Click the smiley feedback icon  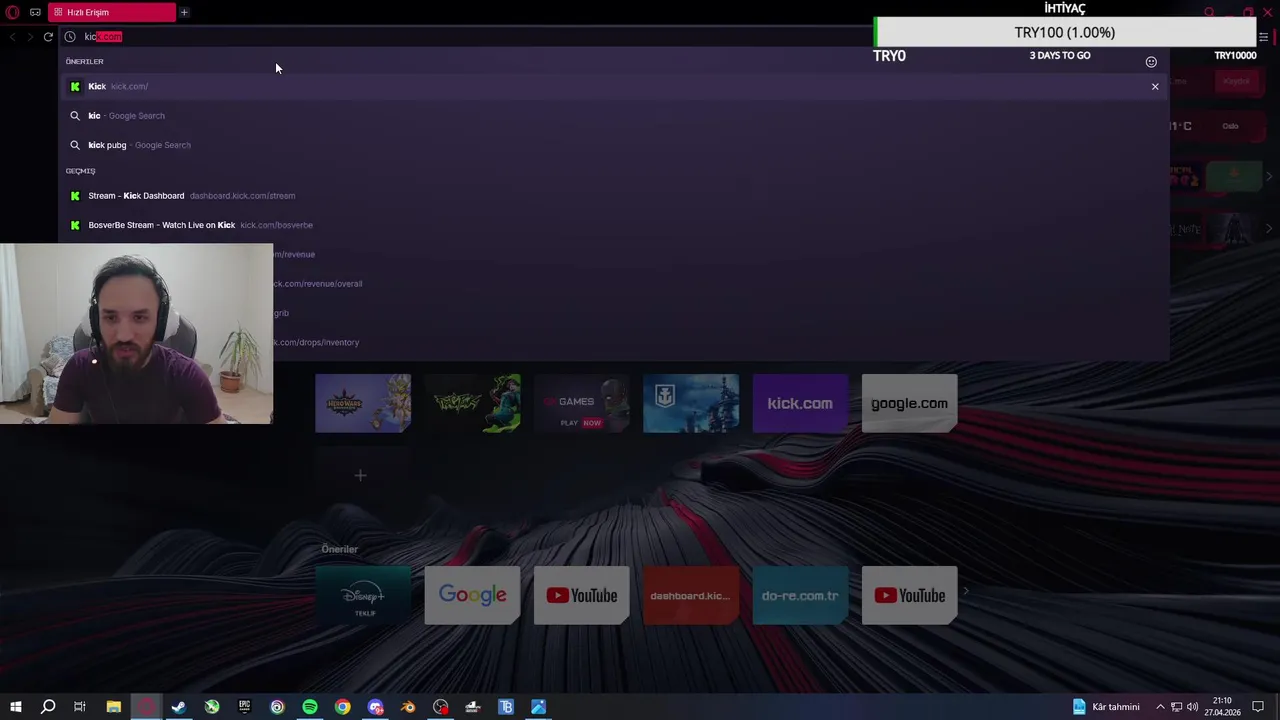tap(1151, 62)
